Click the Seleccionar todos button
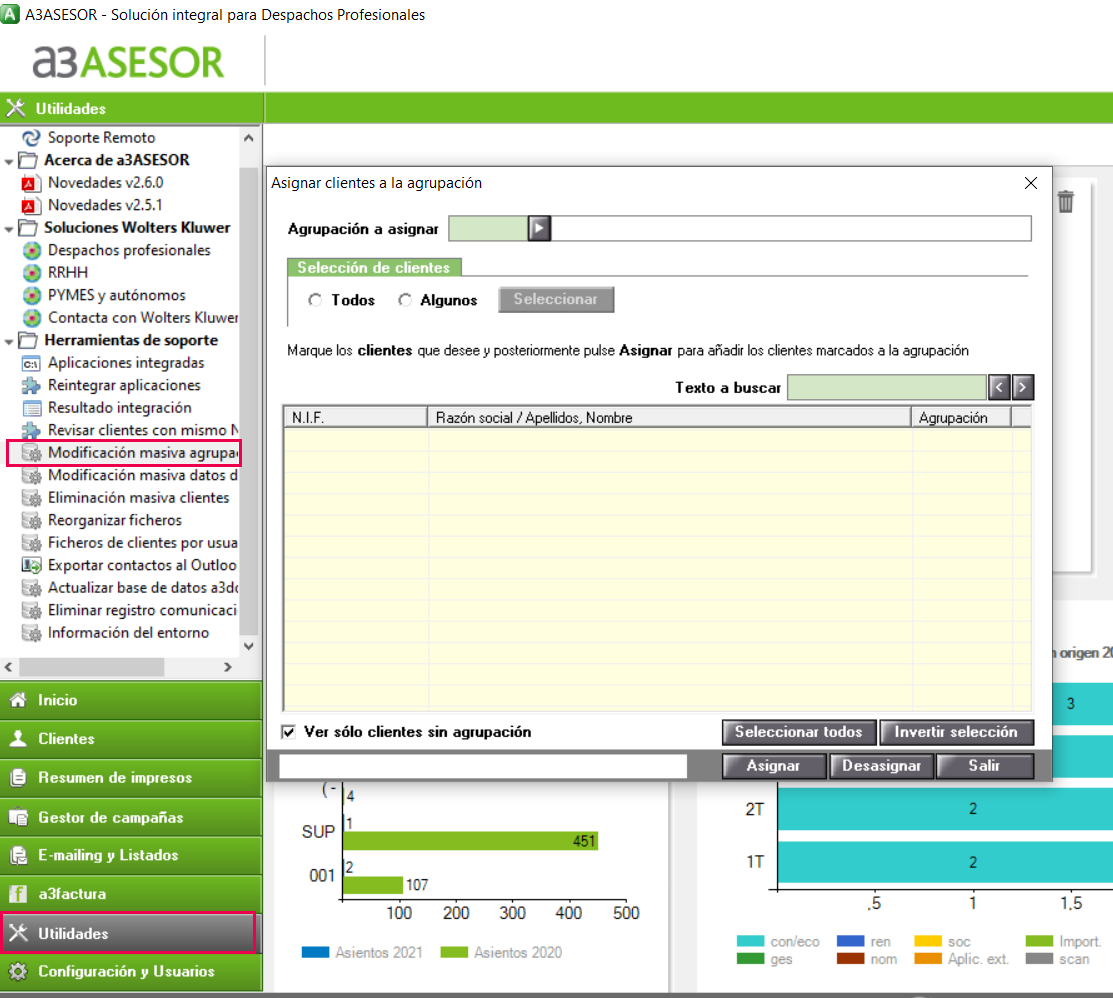 point(799,732)
